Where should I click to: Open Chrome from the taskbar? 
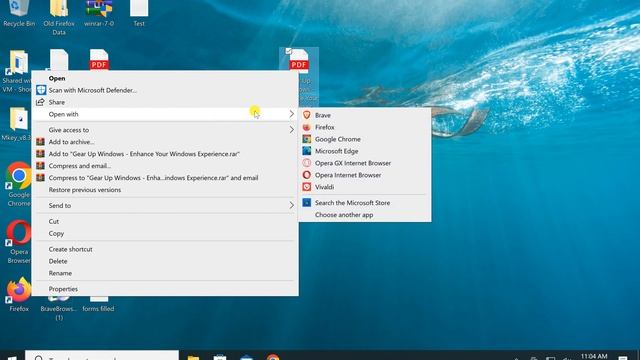pos(273,357)
